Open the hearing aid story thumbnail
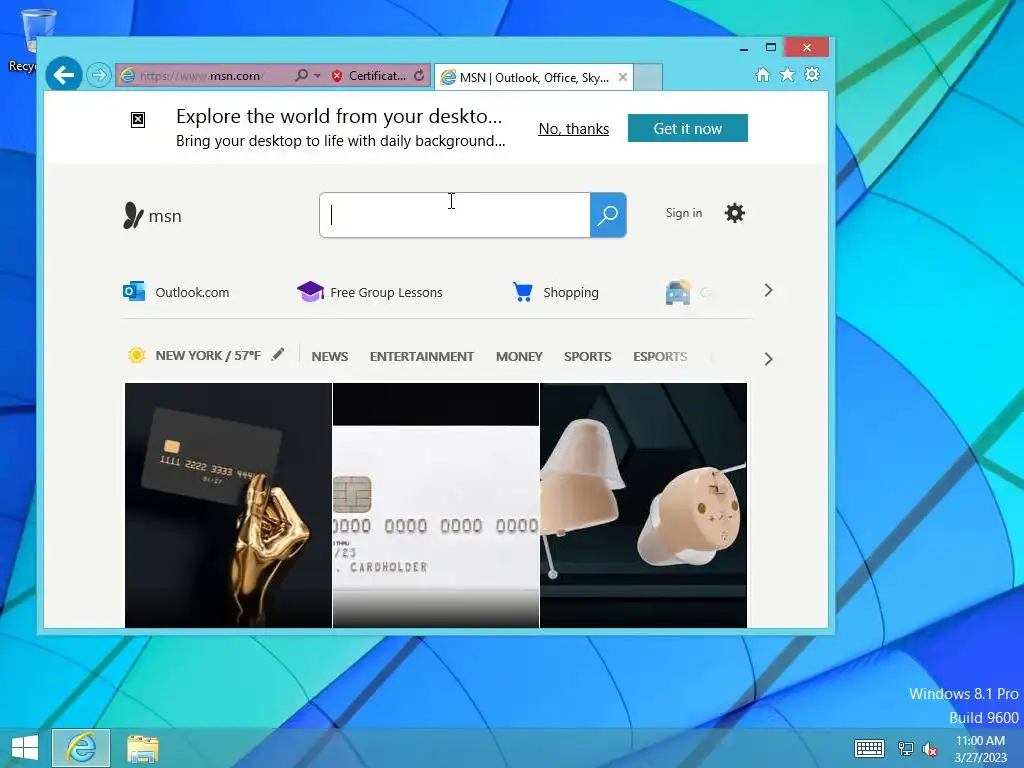The image size is (1024, 768). (643, 505)
